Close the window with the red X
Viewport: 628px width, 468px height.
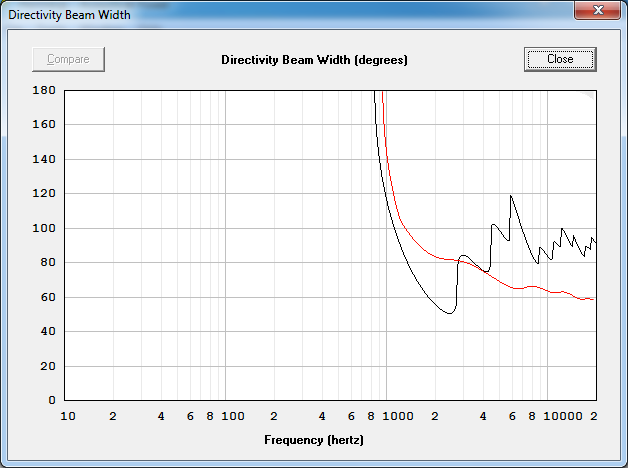597,10
